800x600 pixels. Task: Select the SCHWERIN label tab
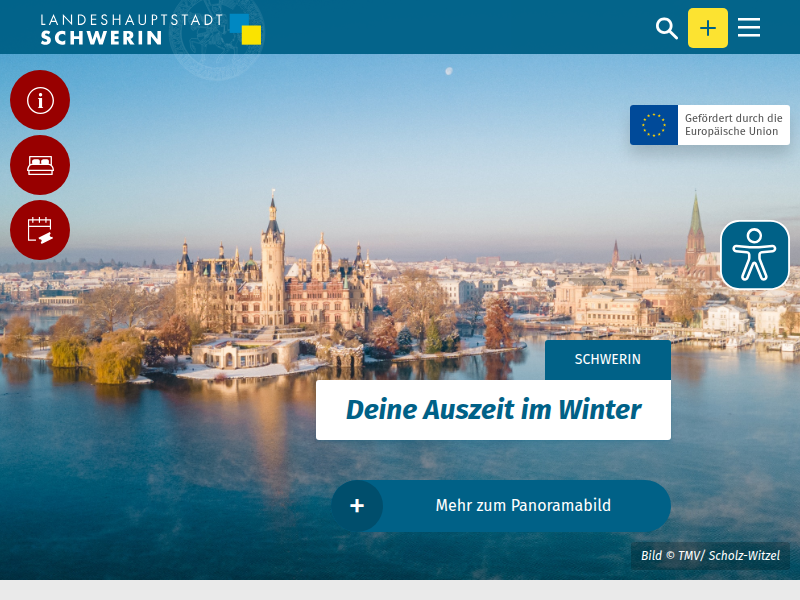608,360
